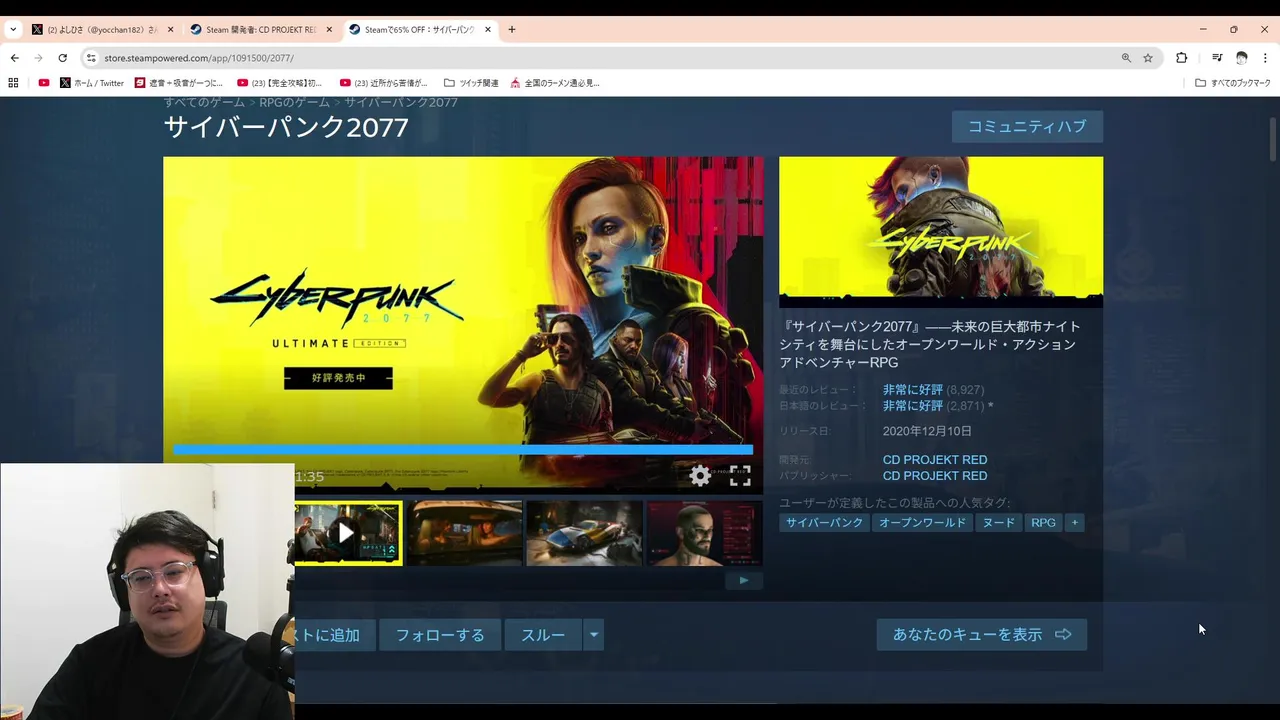Open the zoom magnifier in address bar
1280x720 pixels.
pyautogui.click(x=1126, y=58)
